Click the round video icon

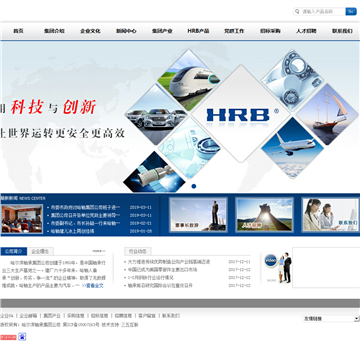point(271,261)
